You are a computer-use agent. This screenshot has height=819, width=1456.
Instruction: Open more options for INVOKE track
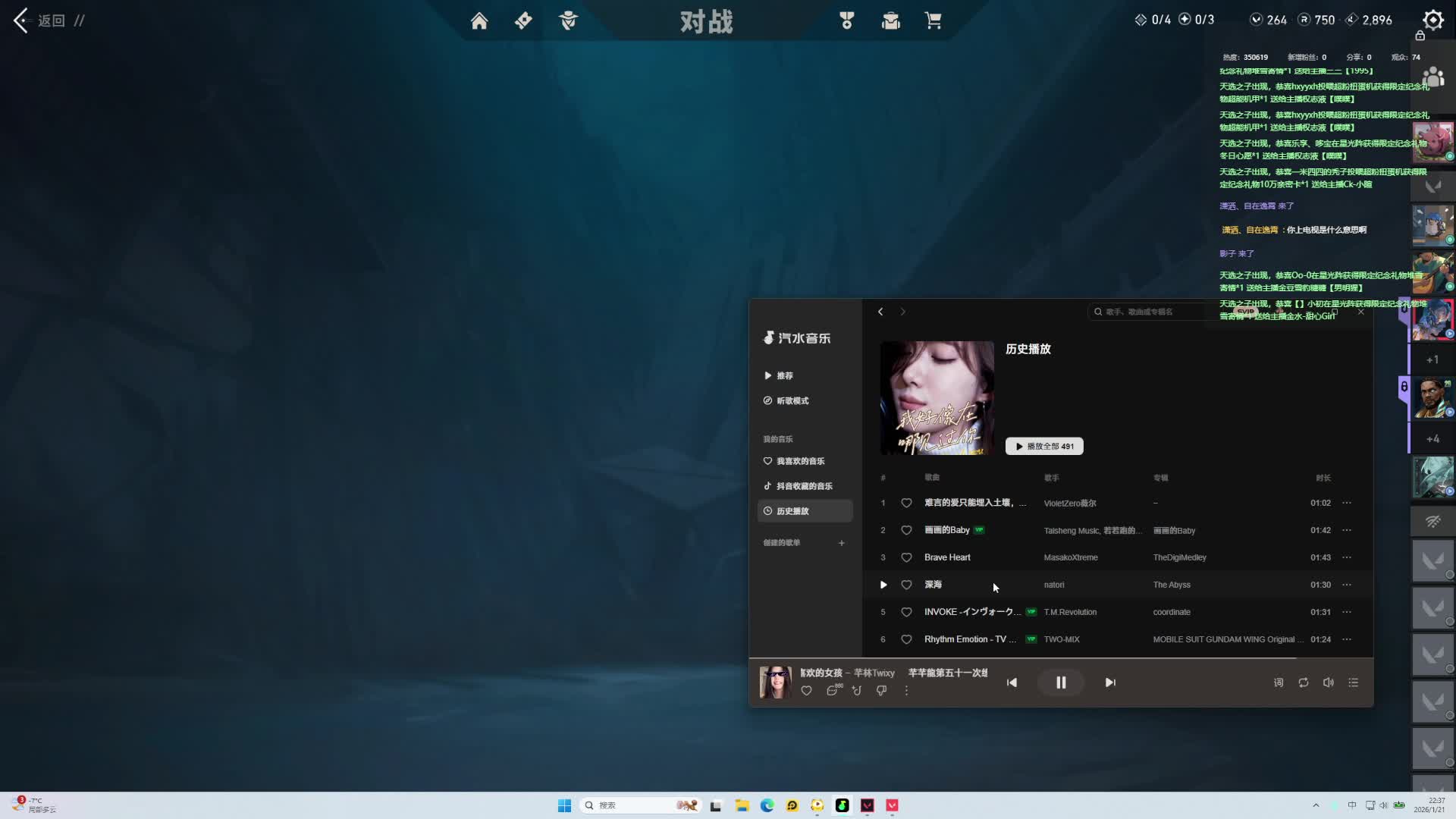[x=1347, y=612]
